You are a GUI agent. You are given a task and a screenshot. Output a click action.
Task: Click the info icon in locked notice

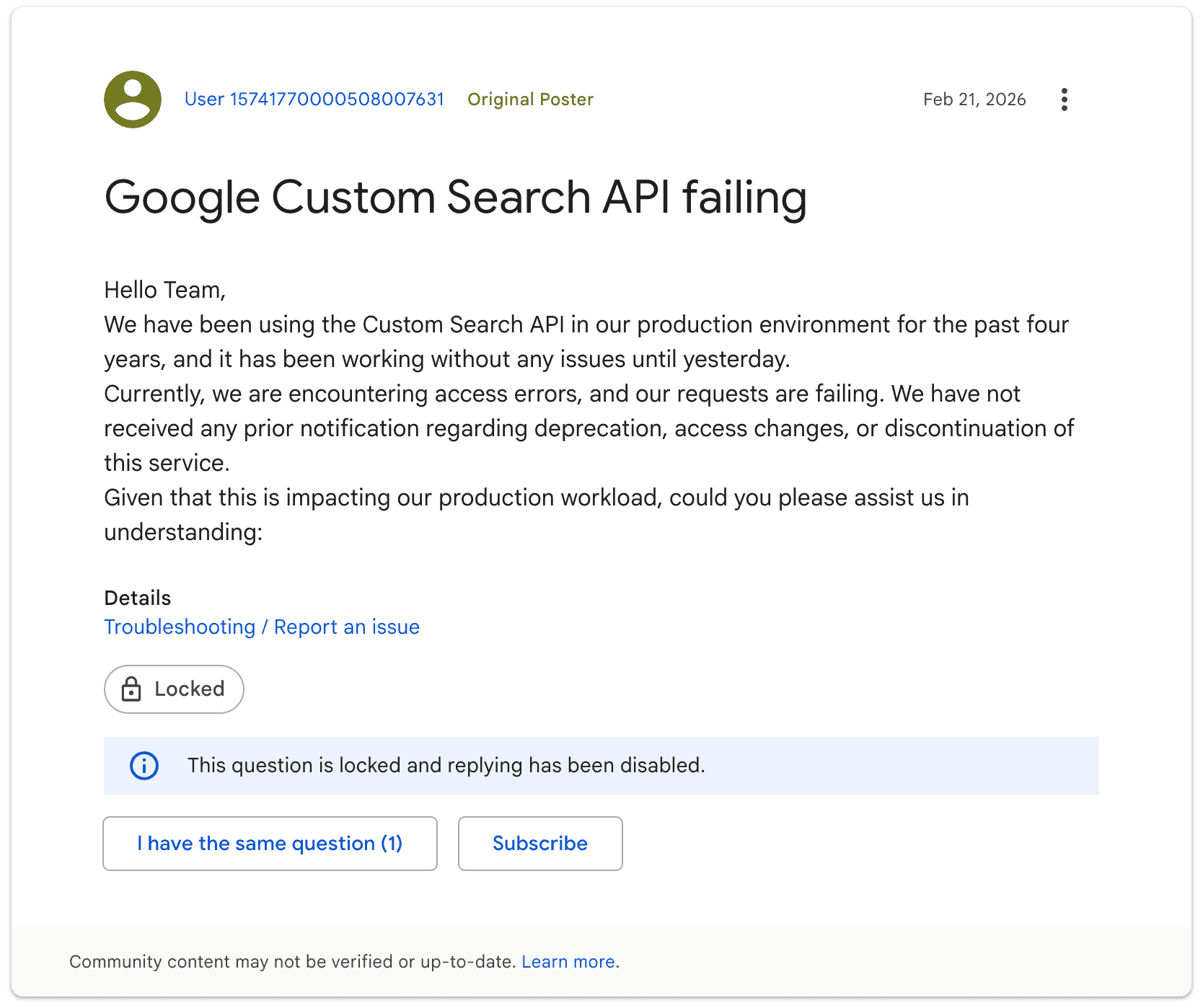click(144, 766)
